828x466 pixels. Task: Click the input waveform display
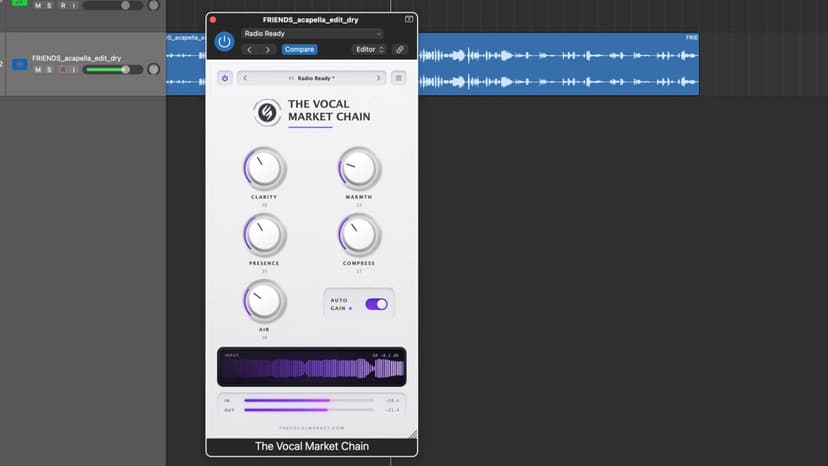coord(312,367)
